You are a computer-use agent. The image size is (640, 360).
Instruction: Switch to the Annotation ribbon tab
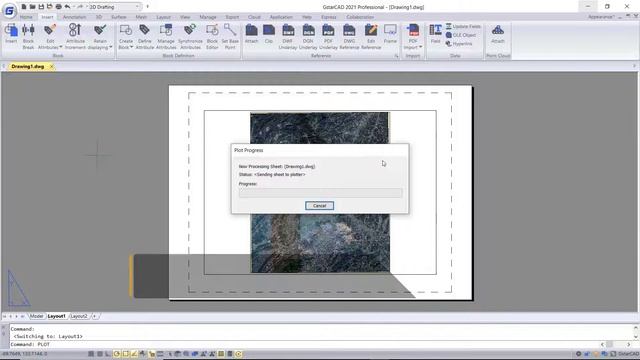click(x=74, y=17)
